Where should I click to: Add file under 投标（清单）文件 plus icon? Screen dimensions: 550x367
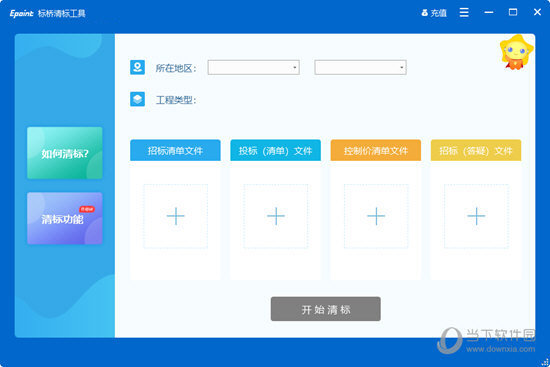click(276, 216)
